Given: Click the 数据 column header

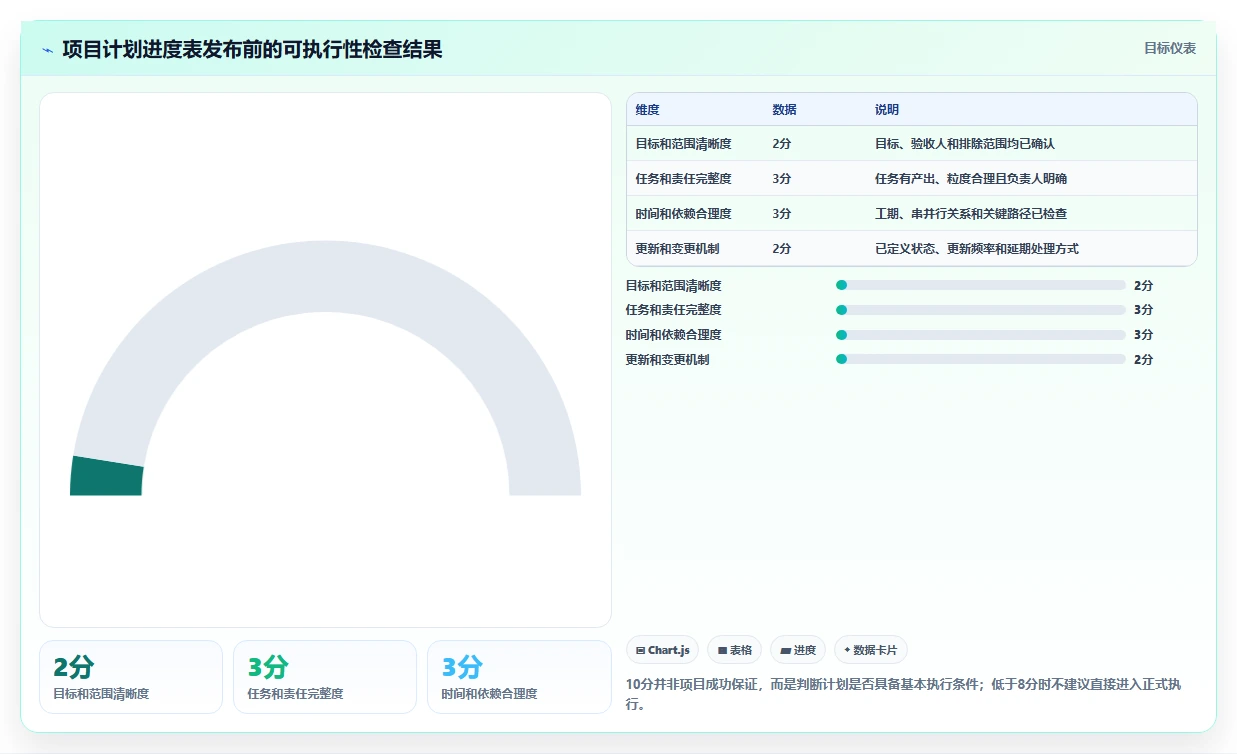Looking at the screenshot, I should click(785, 110).
